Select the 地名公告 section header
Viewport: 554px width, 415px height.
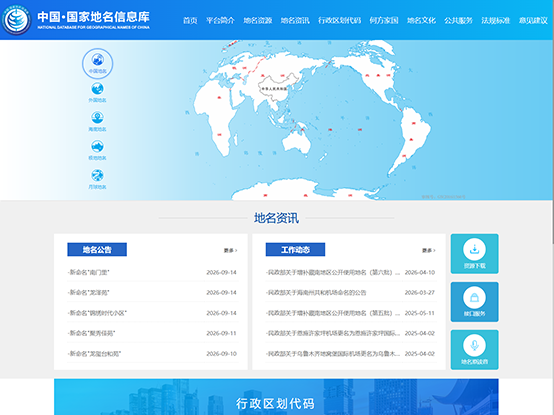97,250
